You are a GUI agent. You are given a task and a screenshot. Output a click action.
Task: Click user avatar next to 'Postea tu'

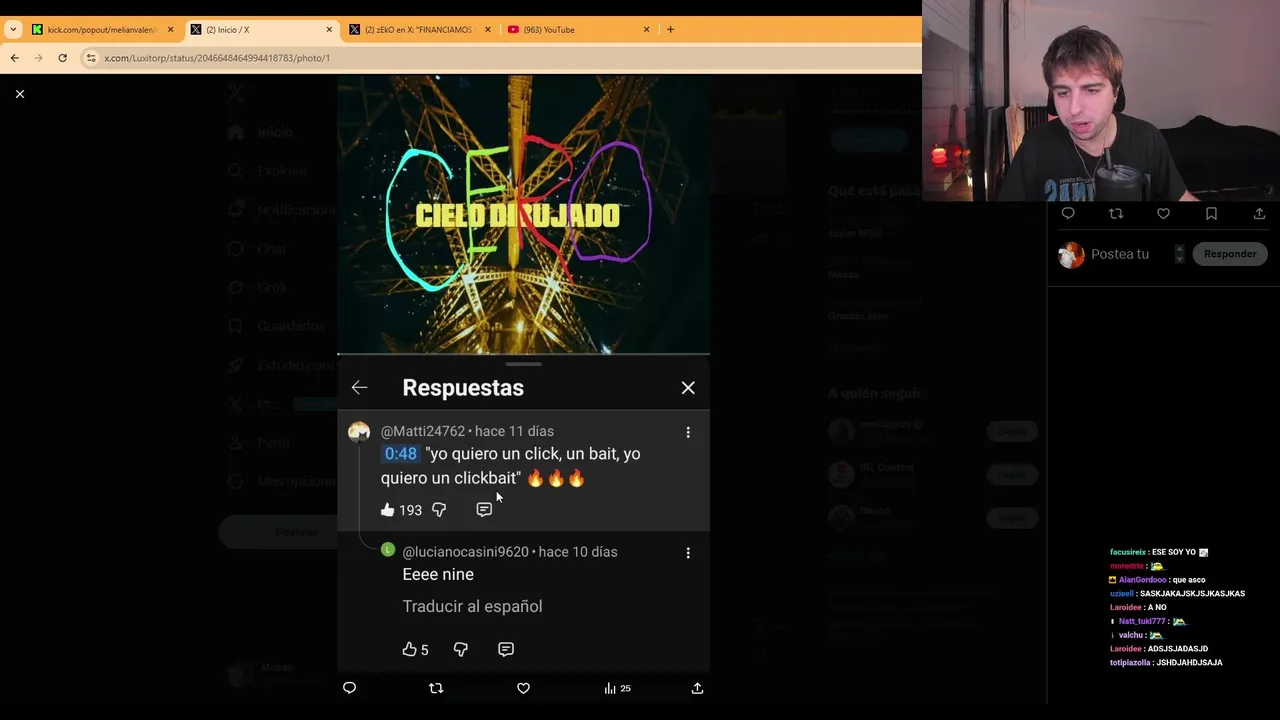point(1071,255)
